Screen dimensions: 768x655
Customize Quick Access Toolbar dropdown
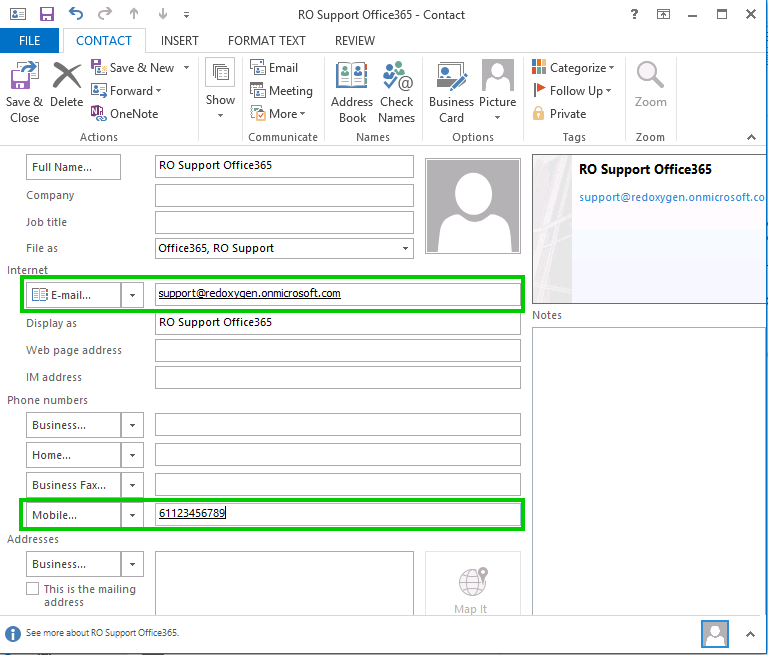[187, 15]
